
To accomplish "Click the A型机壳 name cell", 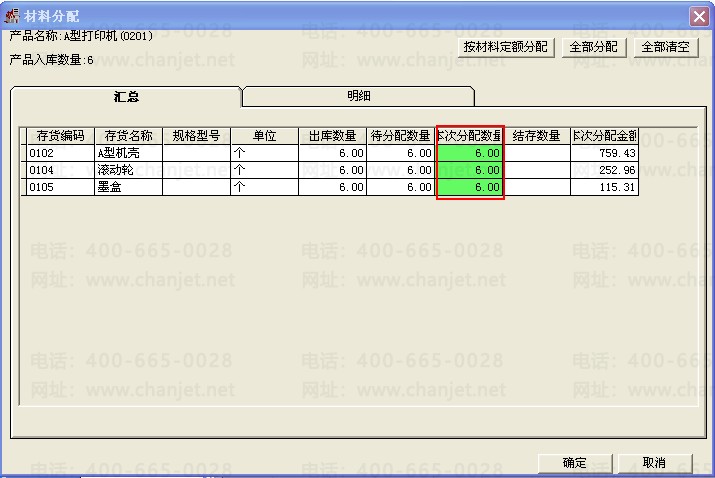I will [129, 153].
